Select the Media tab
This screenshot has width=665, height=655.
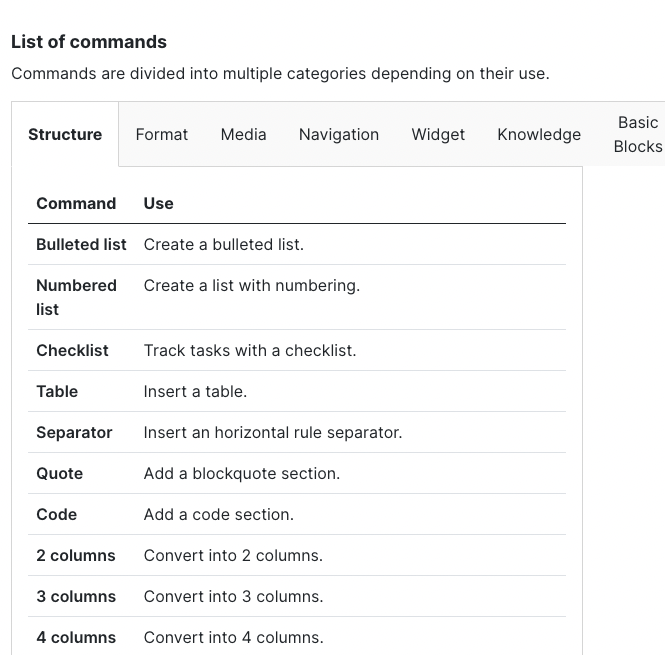click(x=243, y=134)
